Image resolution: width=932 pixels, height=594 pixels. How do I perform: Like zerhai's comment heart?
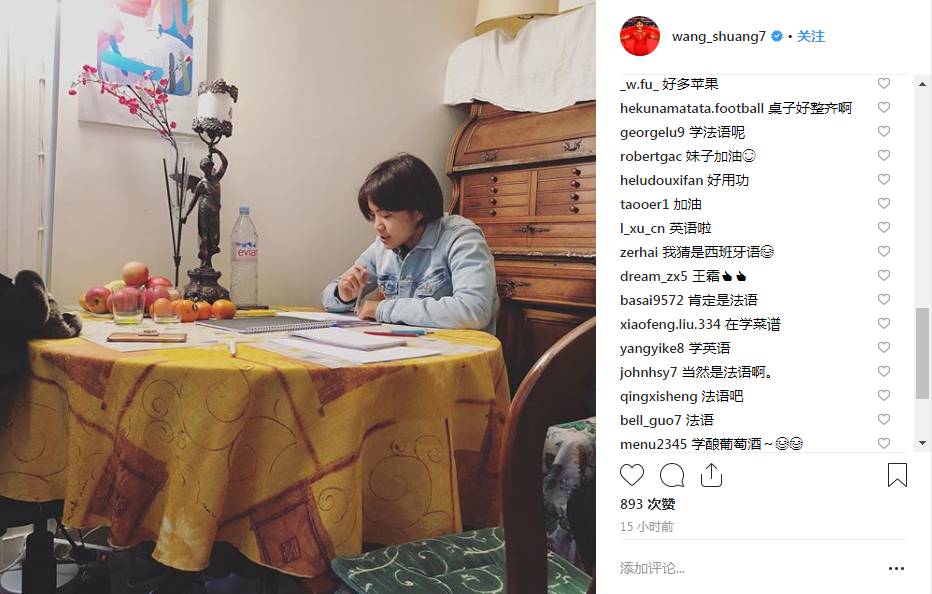pos(884,252)
